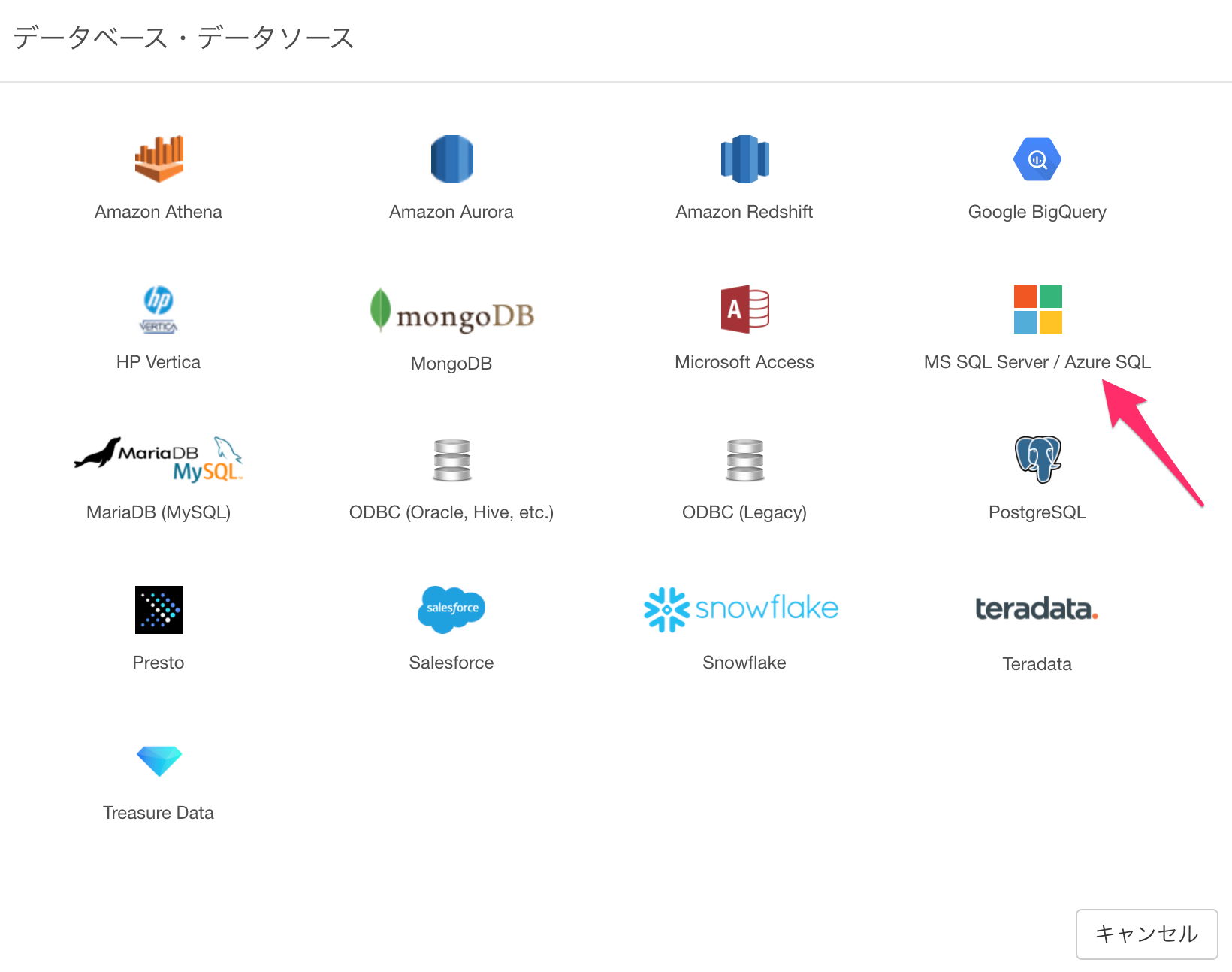Click the Google BigQuery label
Image resolution: width=1232 pixels, height=972 pixels.
click(1037, 212)
